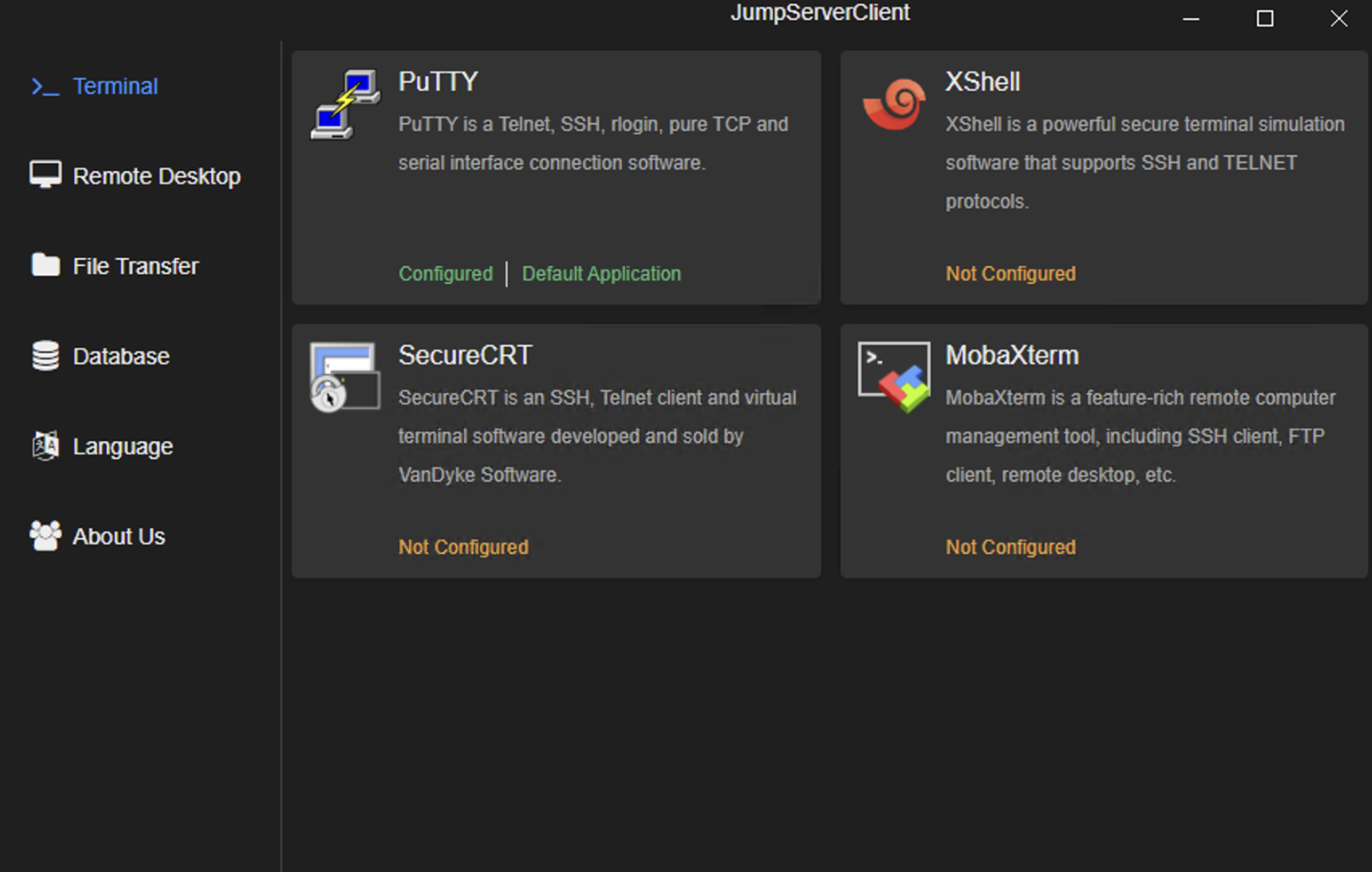Click the XShell title text
This screenshot has height=872, width=1372.
982,81
